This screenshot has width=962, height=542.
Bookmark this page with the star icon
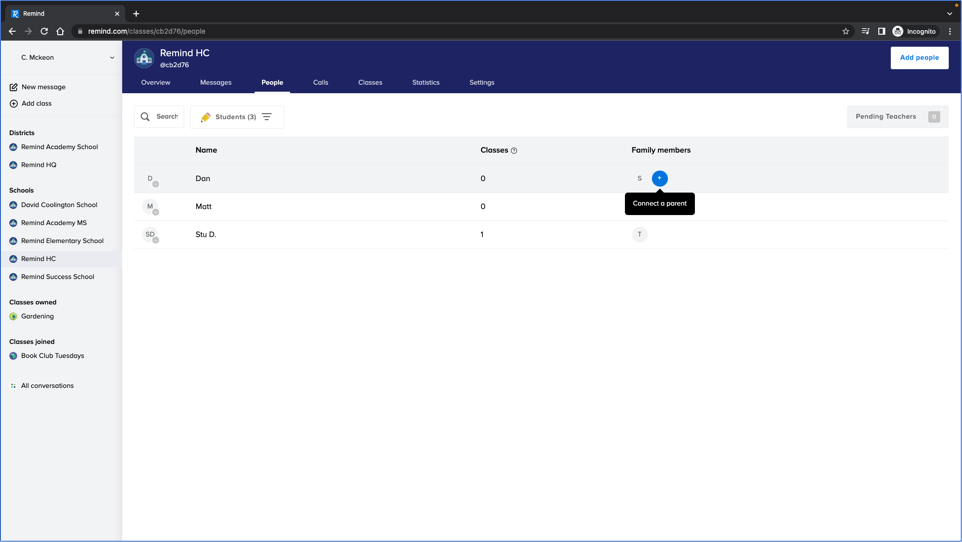coord(845,31)
